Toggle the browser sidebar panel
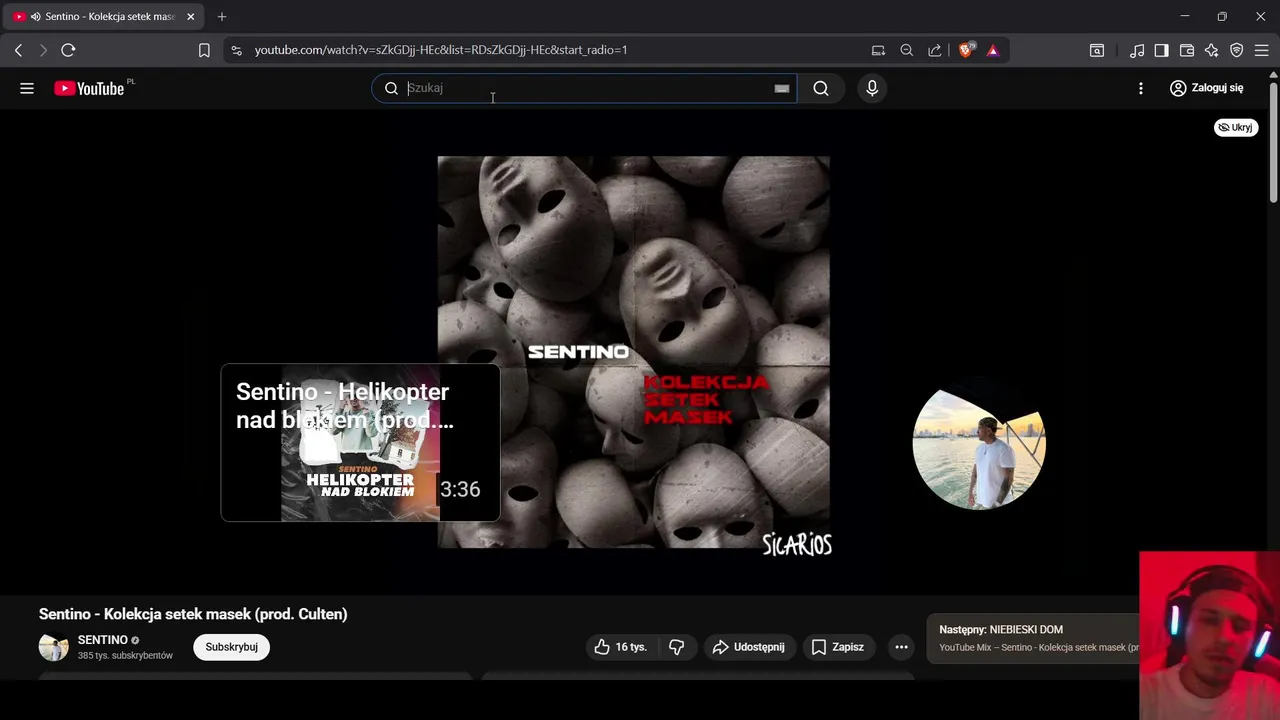Image resolution: width=1280 pixels, height=720 pixels. (1161, 50)
